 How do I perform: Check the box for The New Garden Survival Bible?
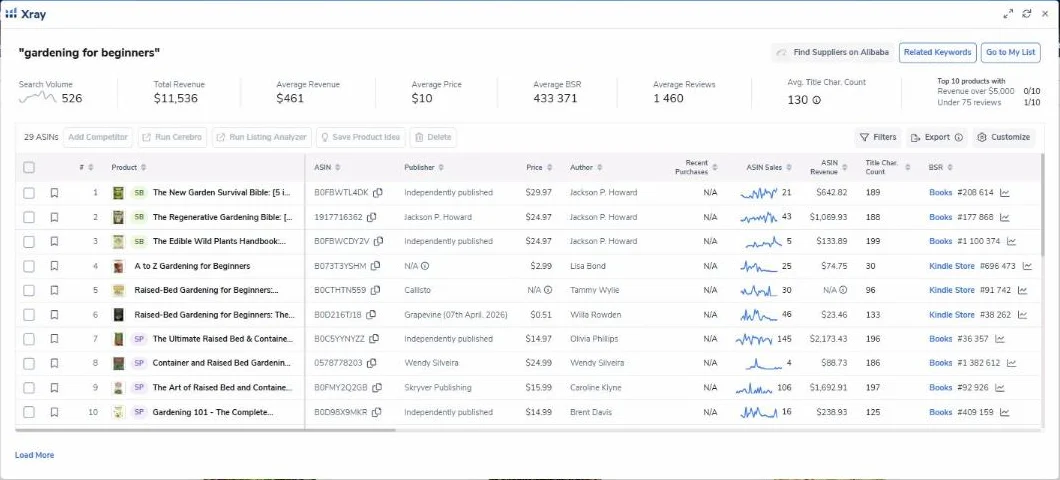(29, 193)
